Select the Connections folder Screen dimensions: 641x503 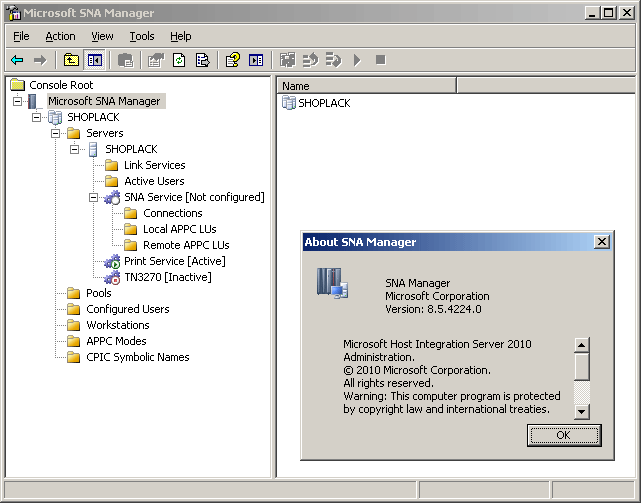click(173, 213)
